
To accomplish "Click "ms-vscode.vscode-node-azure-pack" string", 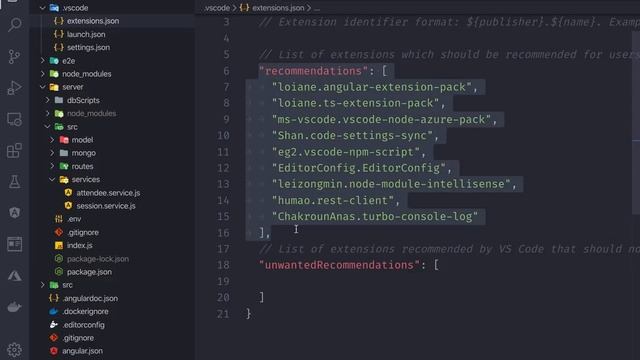I will click(x=382, y=120).
